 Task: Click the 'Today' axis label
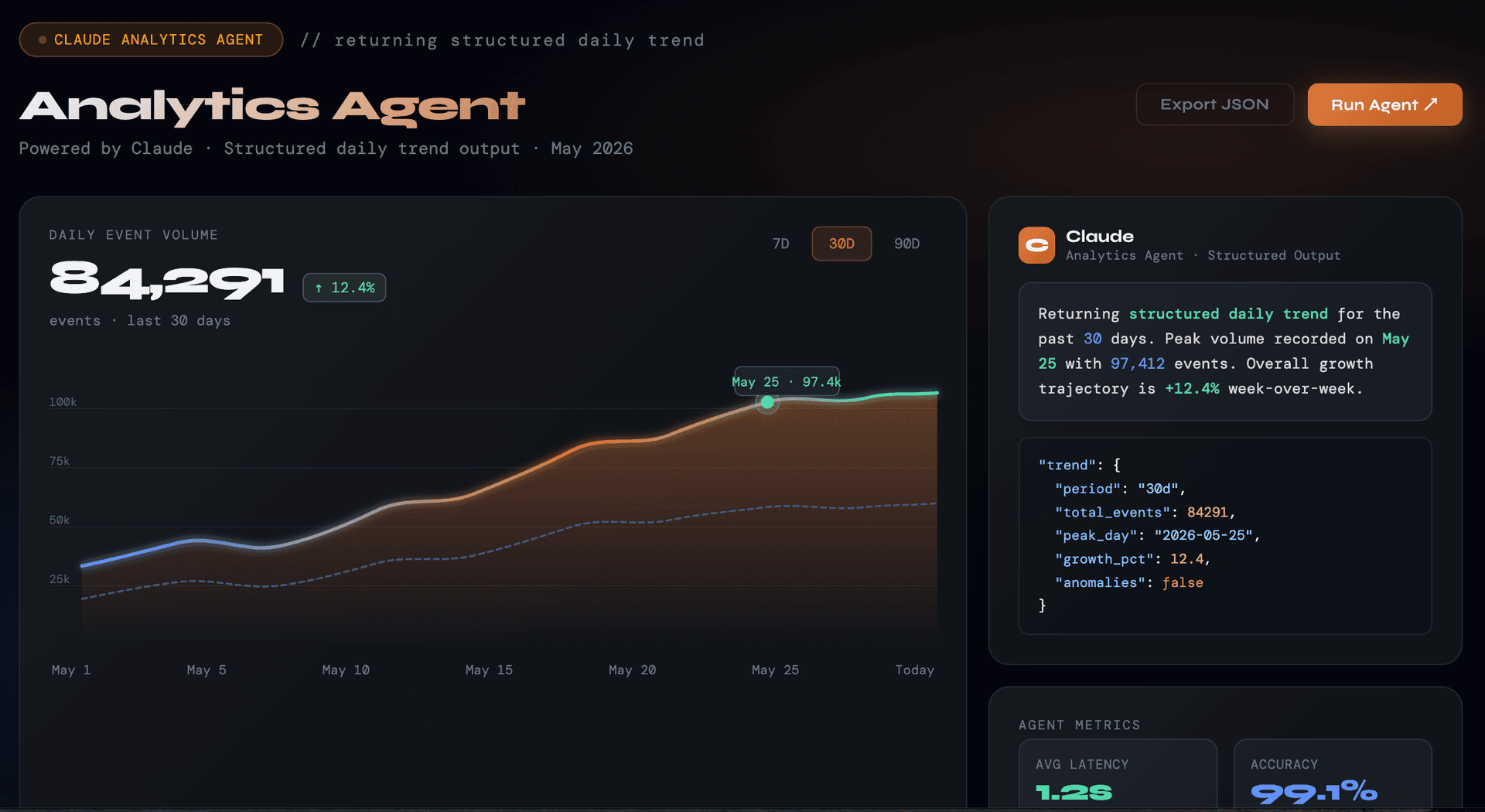915,670
